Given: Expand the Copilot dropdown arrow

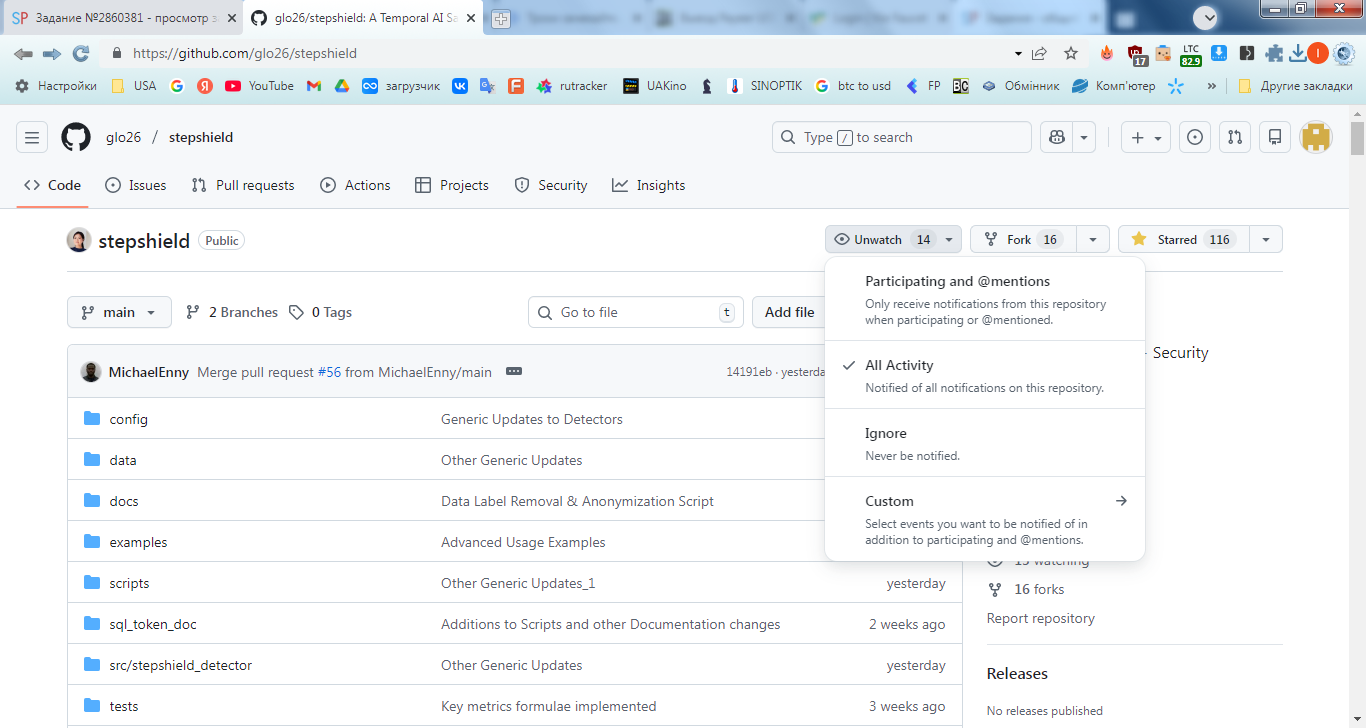Looking at the screenshot, I should pos(1085,137).
